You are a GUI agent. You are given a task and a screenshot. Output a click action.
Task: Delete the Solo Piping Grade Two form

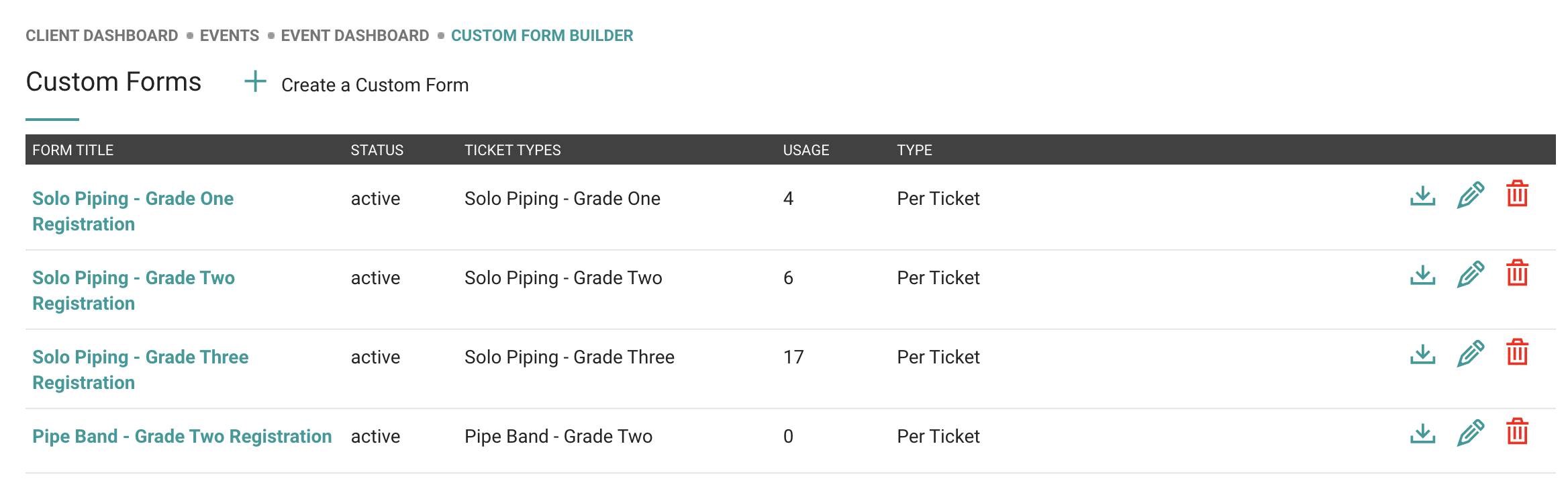[1517, 273]
